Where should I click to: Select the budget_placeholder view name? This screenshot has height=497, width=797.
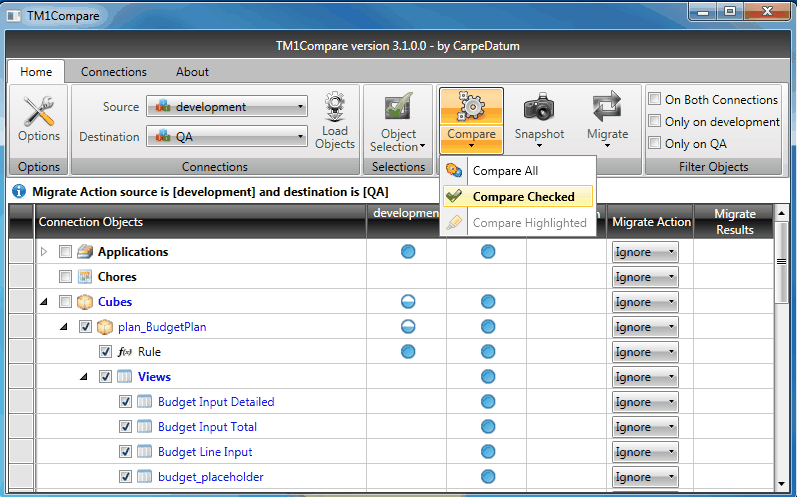click(210, 477)
